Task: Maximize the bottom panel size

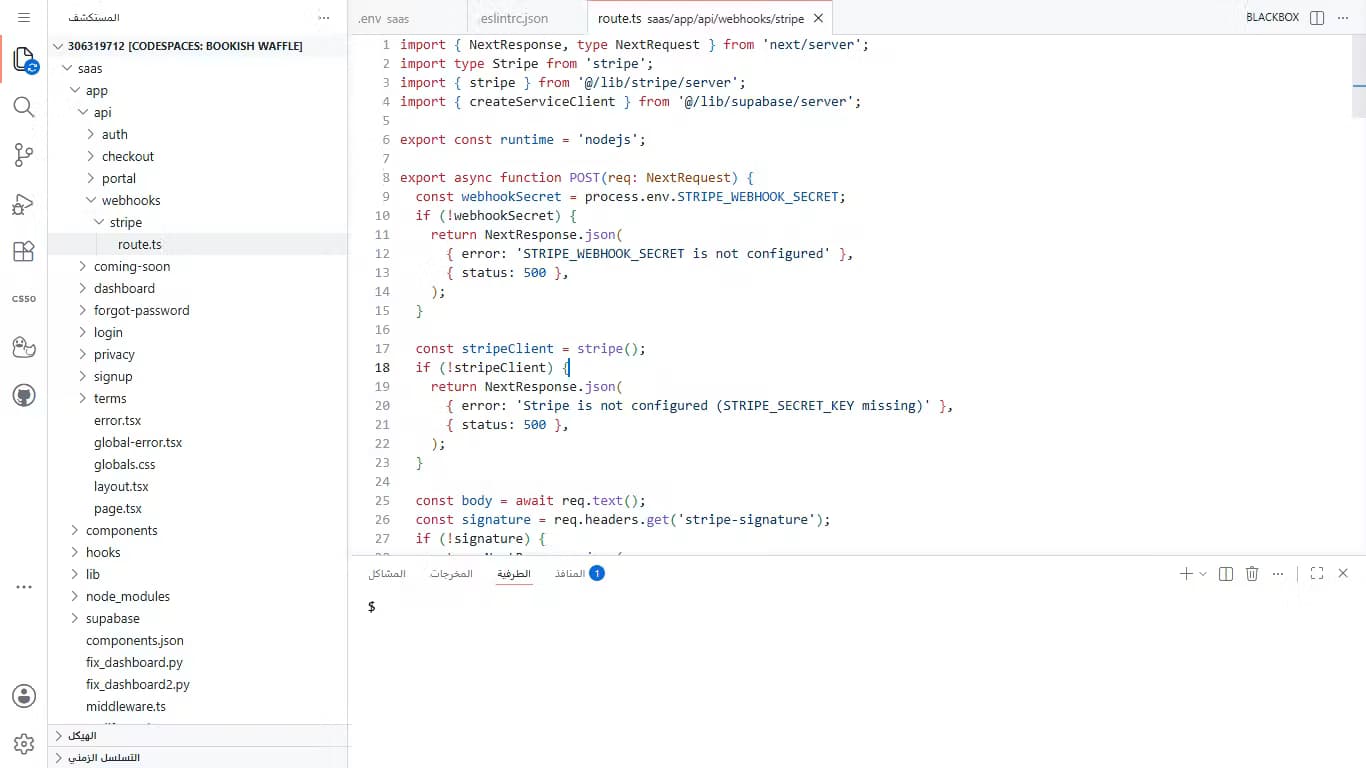Action: (1317, 573)
